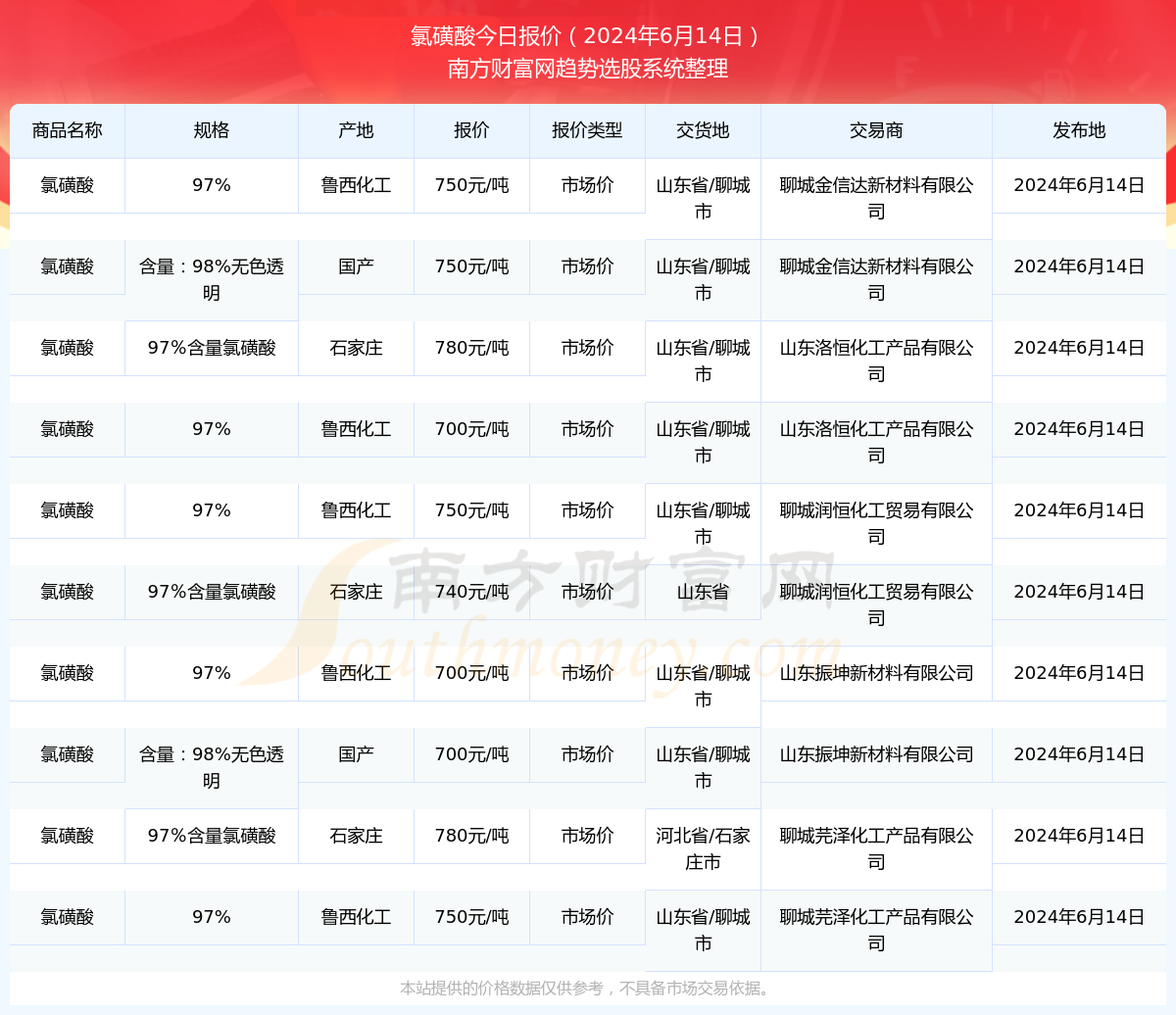The width and height of the screenshot is (1176, 1015).
Task: Click the '报价' column header
Action: click(471, 130)
